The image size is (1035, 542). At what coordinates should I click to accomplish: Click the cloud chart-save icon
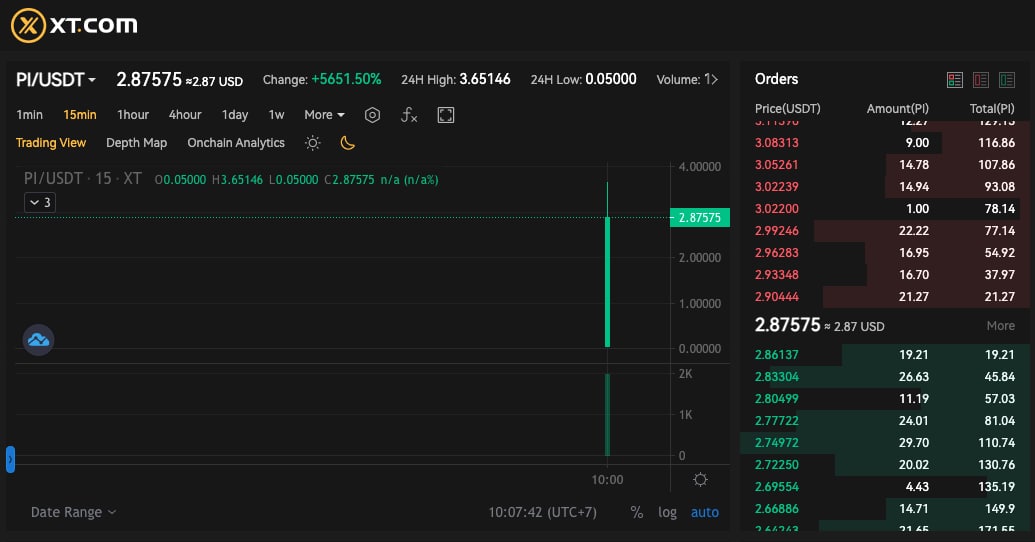point(38,340)
